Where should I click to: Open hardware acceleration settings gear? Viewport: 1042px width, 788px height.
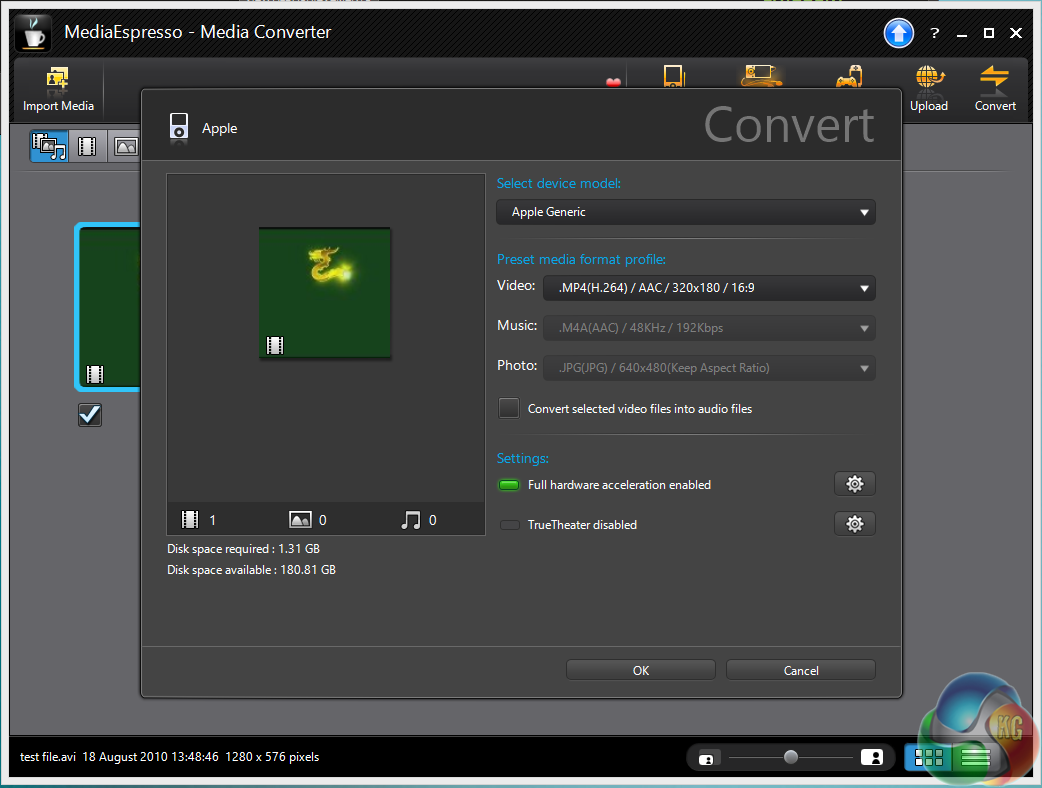point(854,484)
